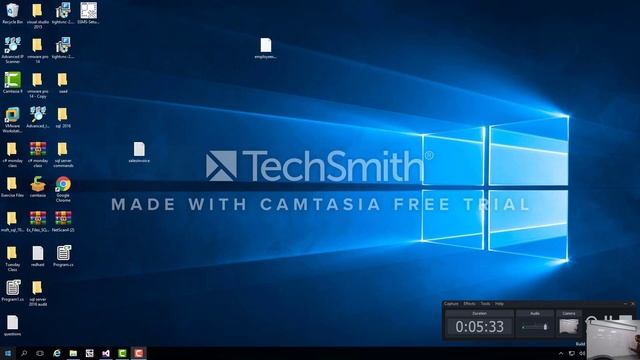The width and height of the screenshot is (640, 360).
Task: Open Task View from the taskbar
Action: (x=40, y=353)
